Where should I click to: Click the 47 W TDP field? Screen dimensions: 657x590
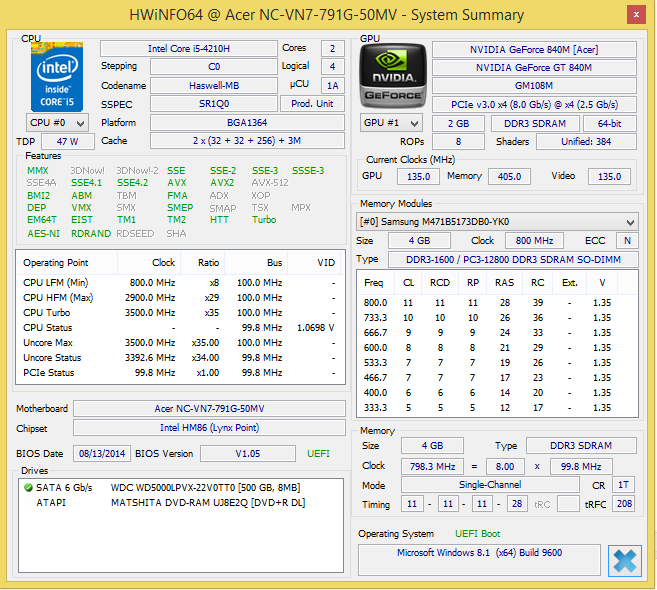tap(68, 141)
